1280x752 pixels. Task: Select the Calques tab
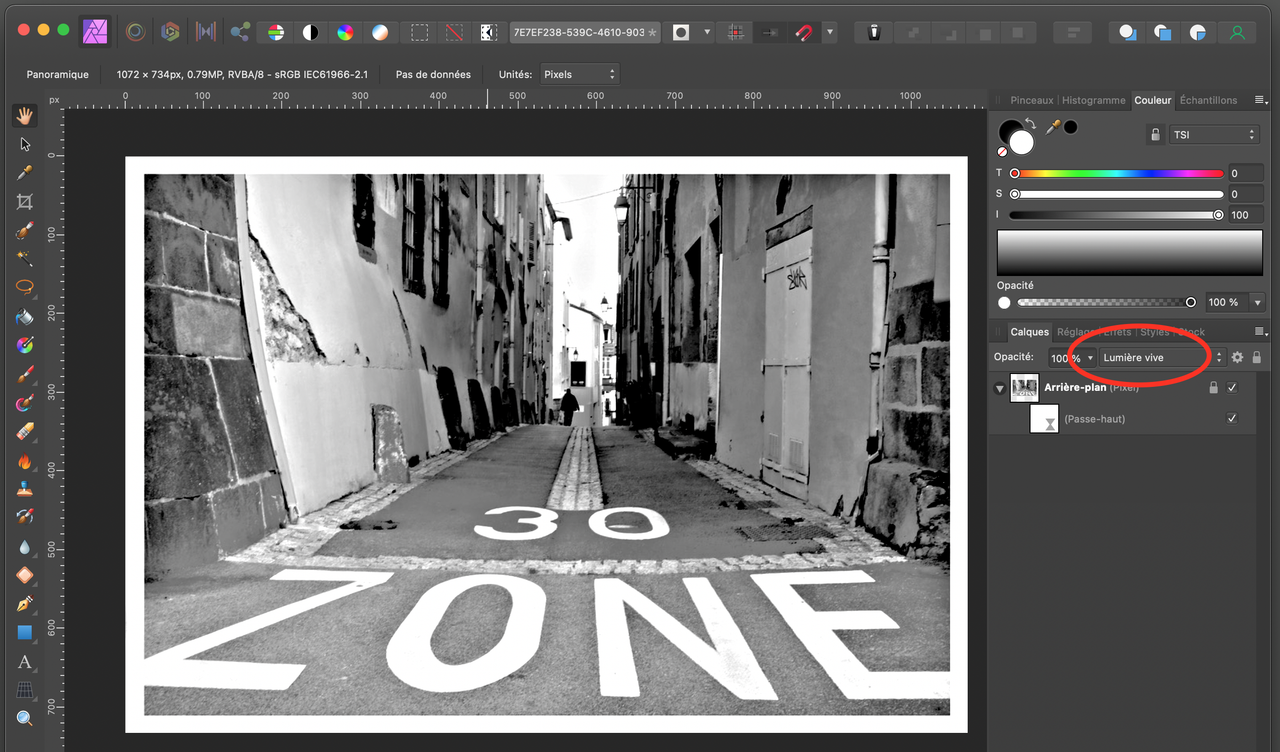(1029, 332)
